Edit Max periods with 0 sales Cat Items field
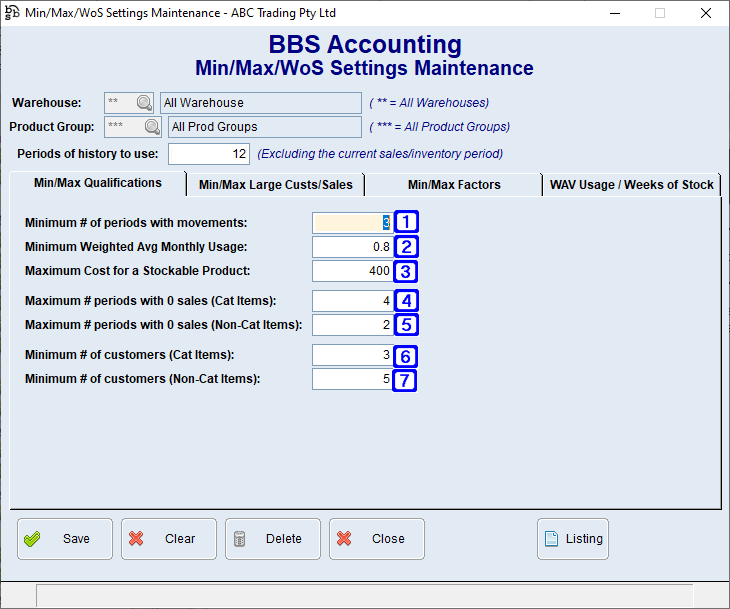The height and width of the screenshot is (609, 730). point(353,301)
